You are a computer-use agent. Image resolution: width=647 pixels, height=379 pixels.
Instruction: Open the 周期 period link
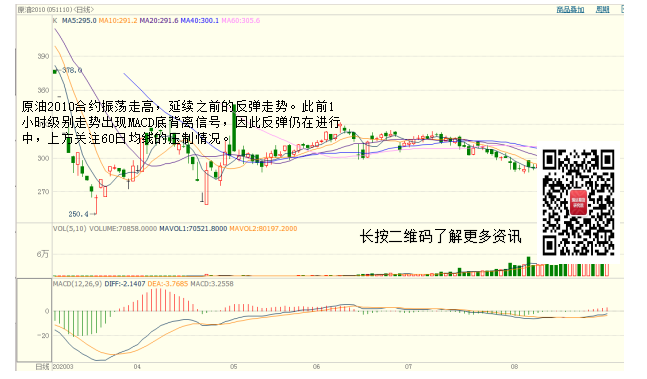(602, 9)
